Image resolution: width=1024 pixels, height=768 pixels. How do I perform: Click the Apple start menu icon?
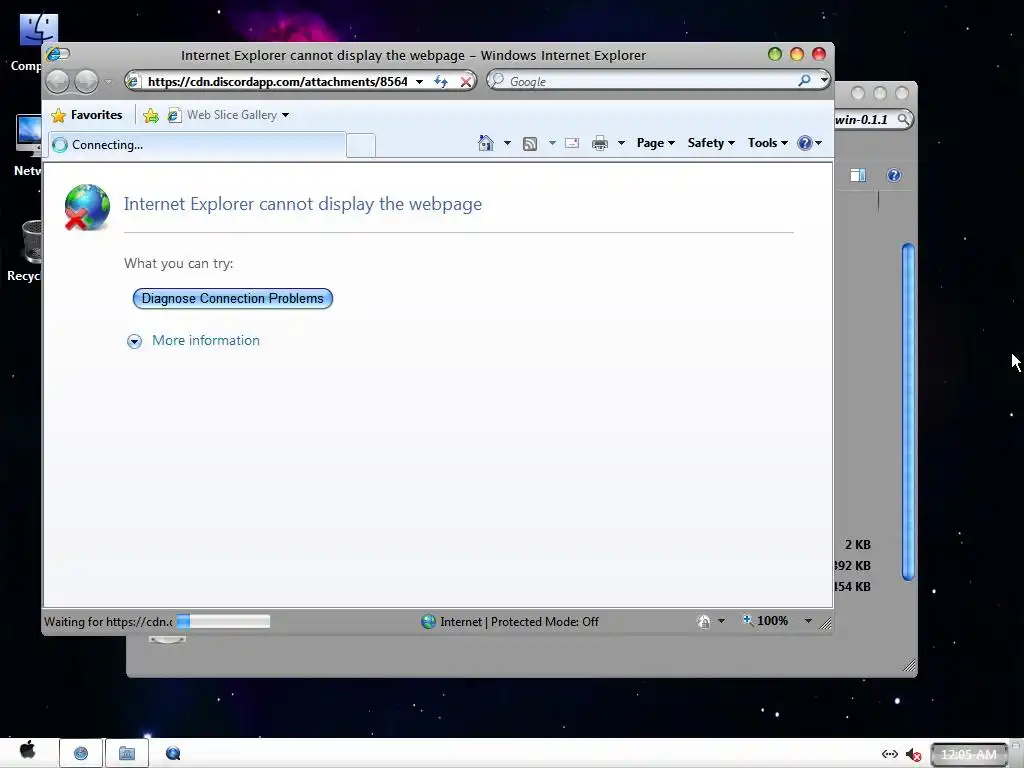pyautogui.click(x=27, y=751)
